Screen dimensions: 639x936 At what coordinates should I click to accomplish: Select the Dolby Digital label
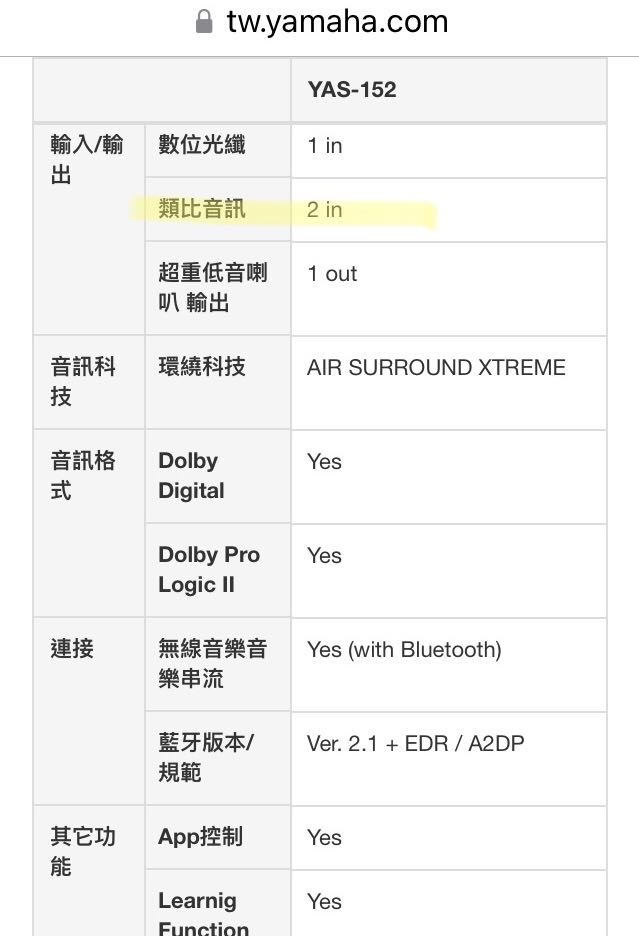coord(191,476)
